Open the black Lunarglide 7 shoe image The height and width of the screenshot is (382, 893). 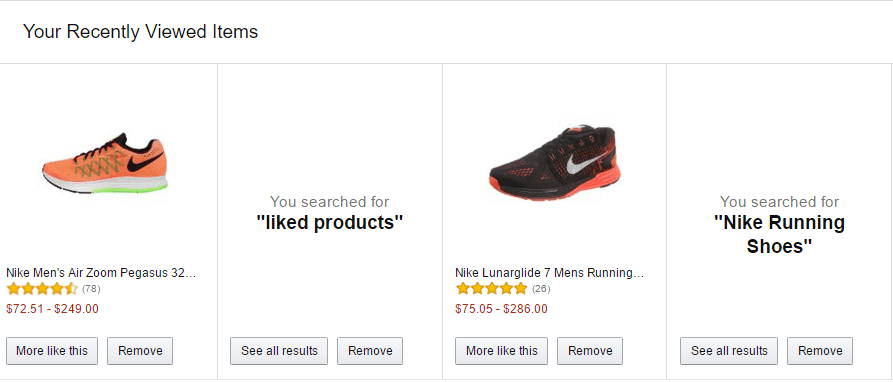pyautogui.click(x=555, y=163)
